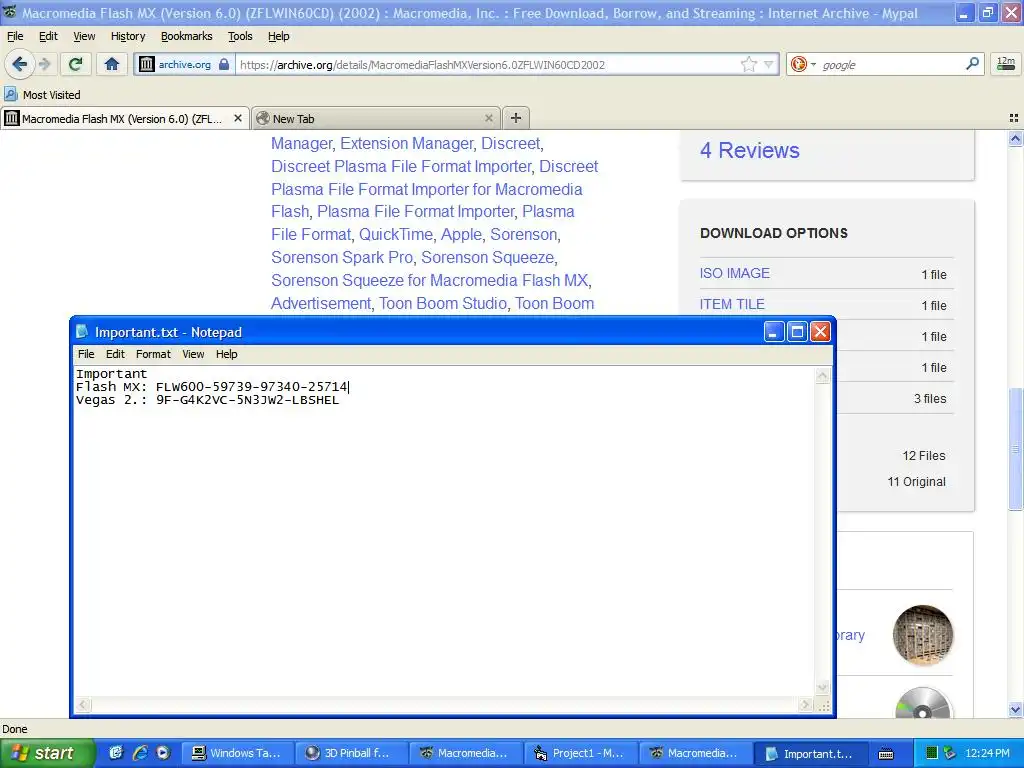Launch Internet Explorer from Quick Launch
The height and width of the screenshot is (768, 1024).
[140, 753]
